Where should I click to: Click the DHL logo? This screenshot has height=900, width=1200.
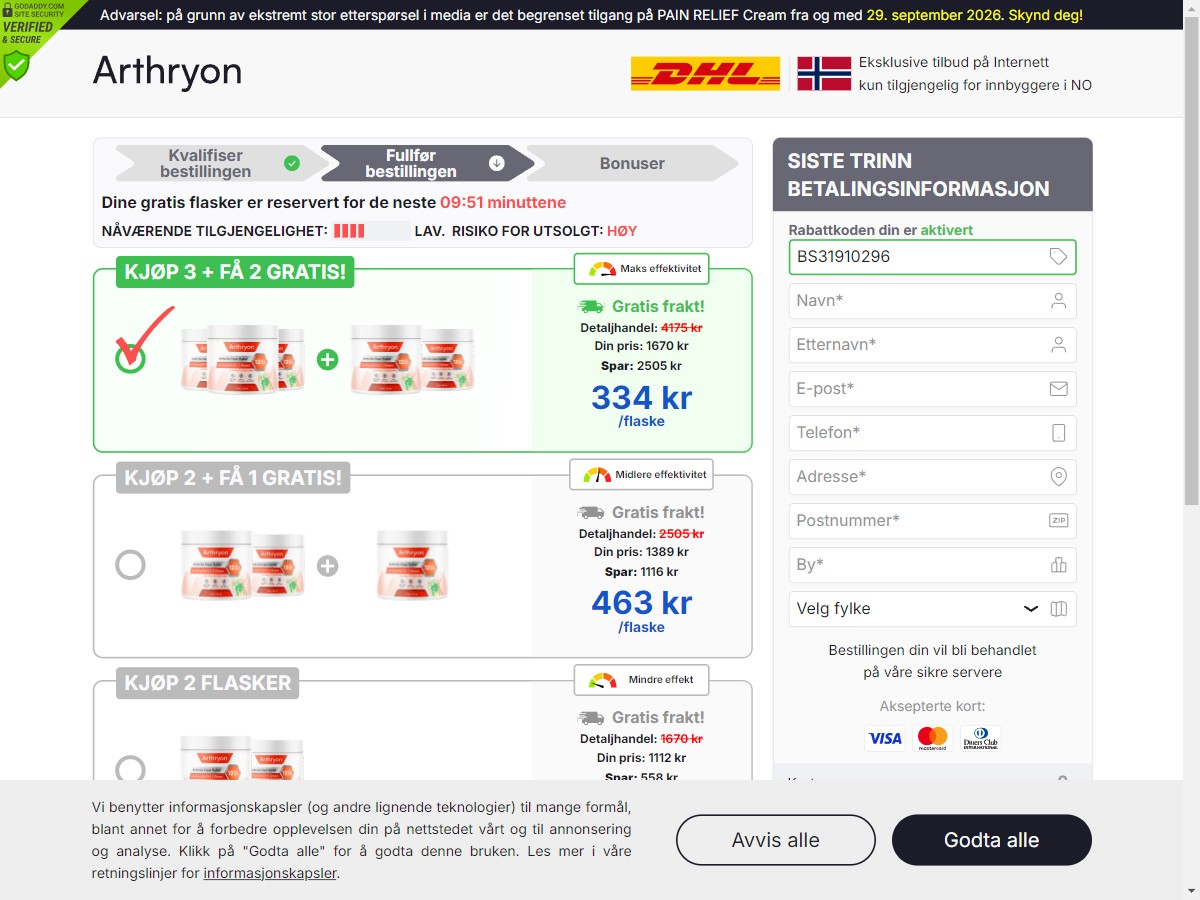(x=705, y=74)
